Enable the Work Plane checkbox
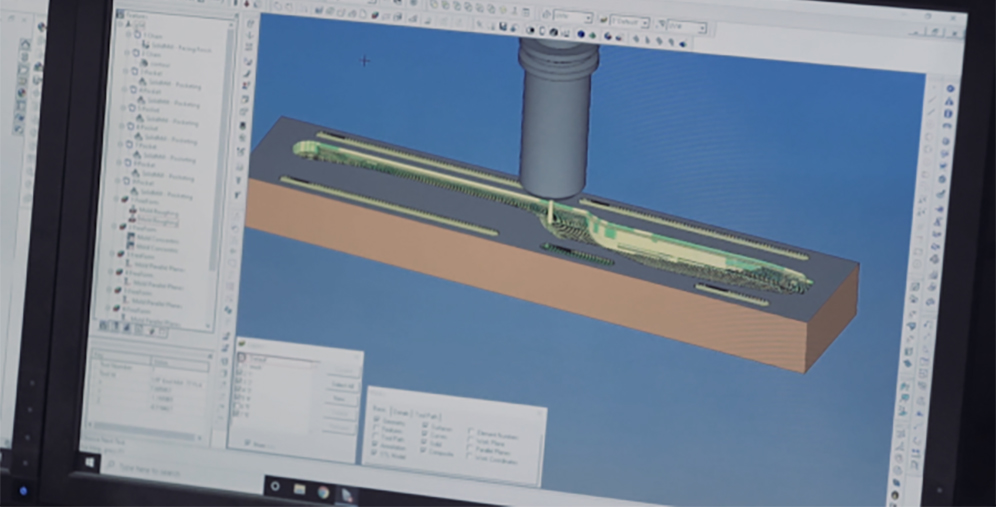 pyautogui.click(x=471, y=440)
